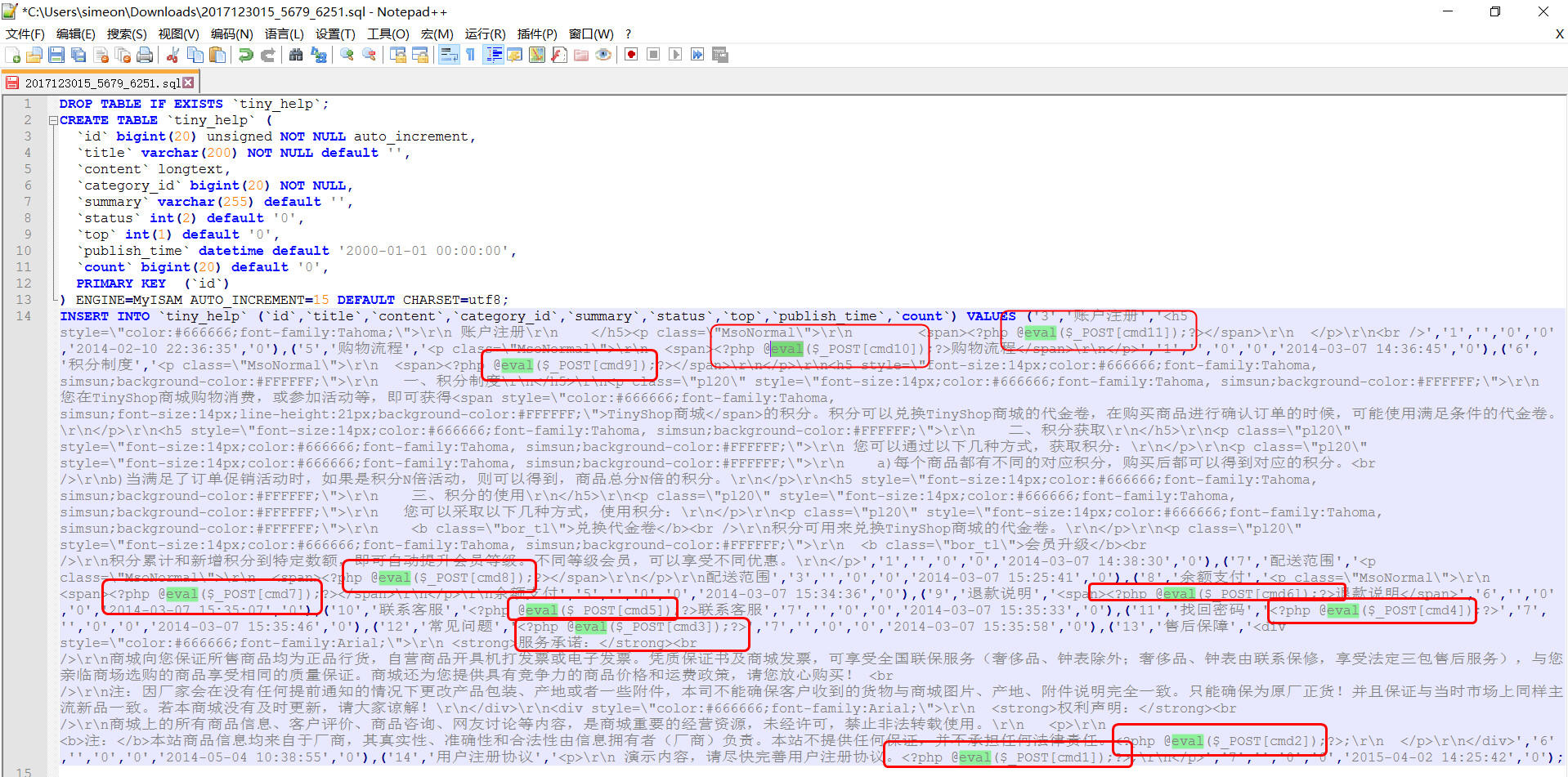Screen dimensions: 1568x777
Task: Click the X close document button in menu bar
Action: (1559, 33)
